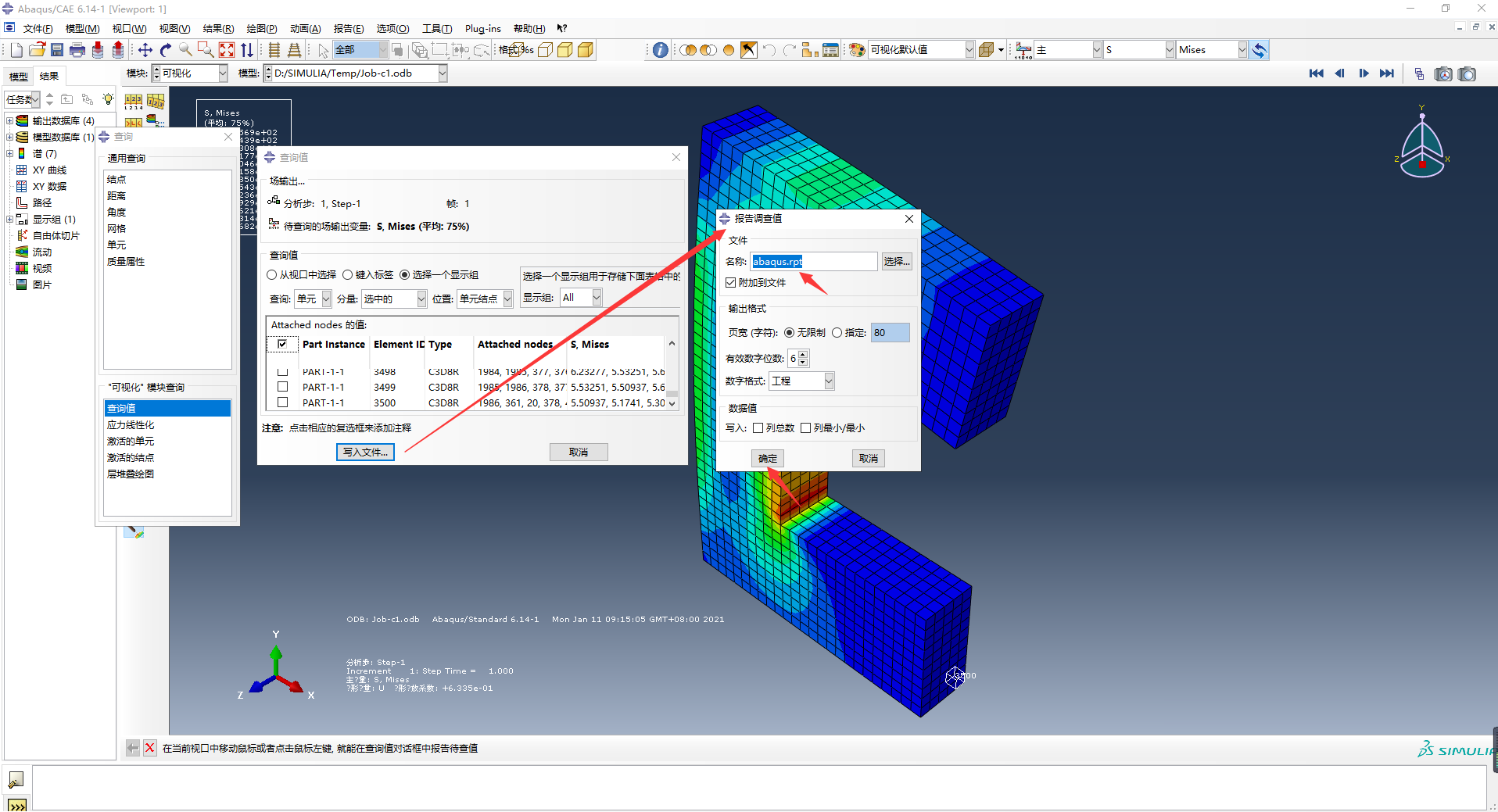
Task: Click the Auto-fit view icon
Action: tap(227, 50)
